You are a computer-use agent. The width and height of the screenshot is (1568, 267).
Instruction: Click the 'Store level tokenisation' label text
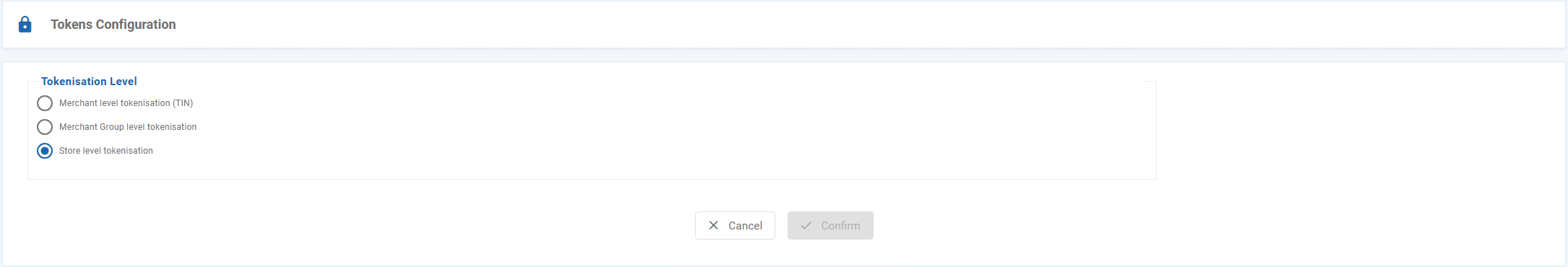106,151
